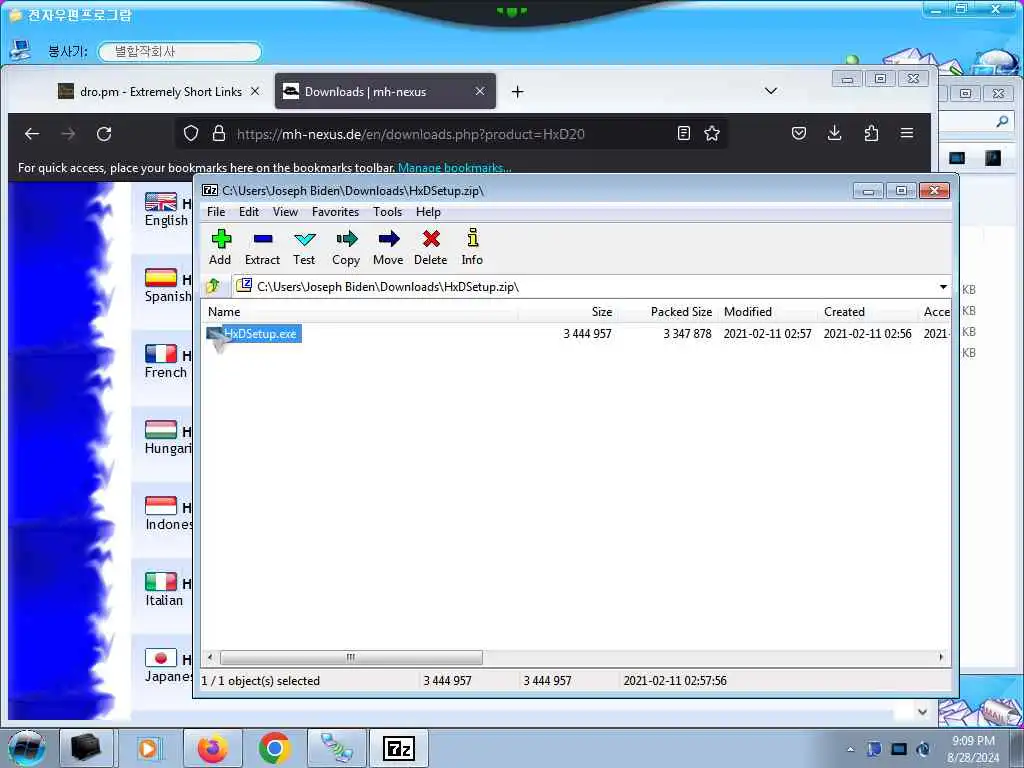The width and height of the screenshot is (1024, 768).
Task: Open media player taskbar icon
Action: coord(150,748)
